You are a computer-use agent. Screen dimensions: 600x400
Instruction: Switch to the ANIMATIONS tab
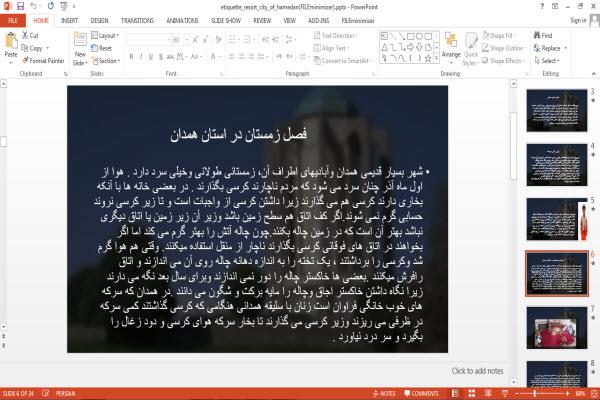[182, 21]
